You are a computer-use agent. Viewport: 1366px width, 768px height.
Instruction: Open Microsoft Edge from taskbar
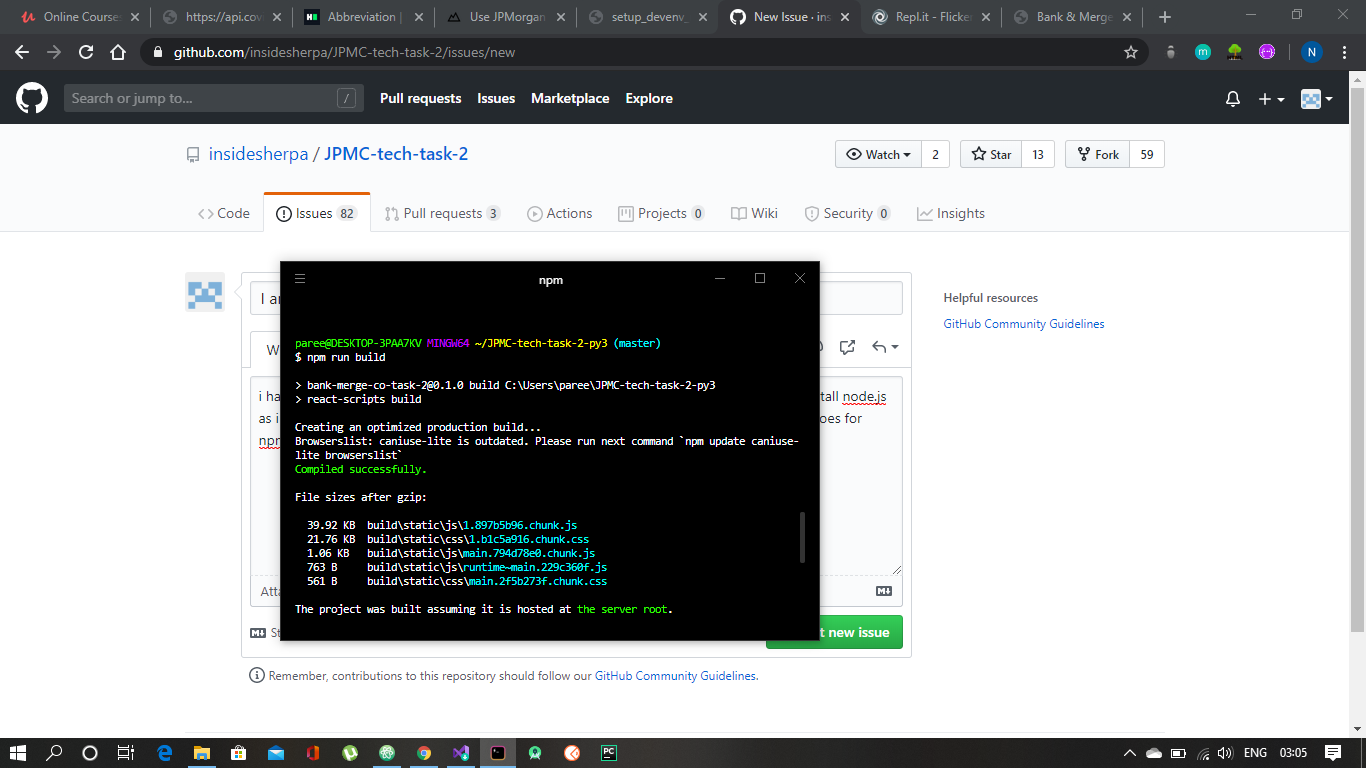(x=165, y=752)
